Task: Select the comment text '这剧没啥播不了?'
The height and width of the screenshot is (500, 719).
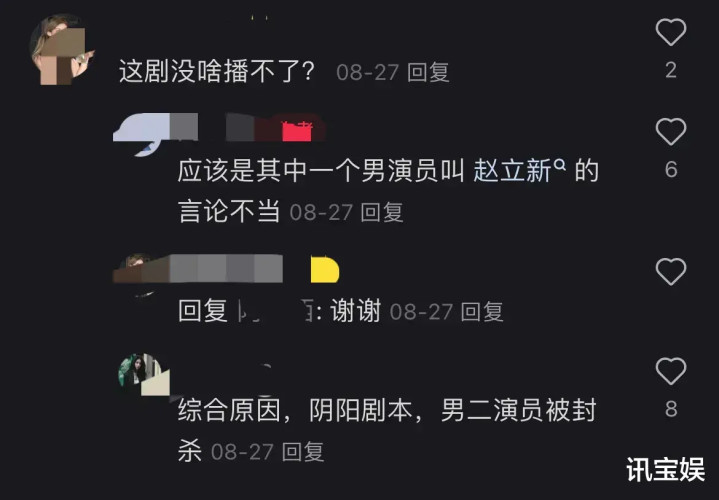Action: (x=217, y=72)
